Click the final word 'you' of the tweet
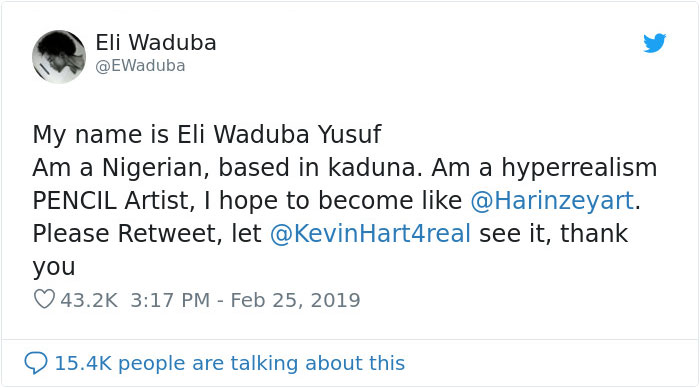The width and height of the screenshot is (700, 388). point(54,268)
